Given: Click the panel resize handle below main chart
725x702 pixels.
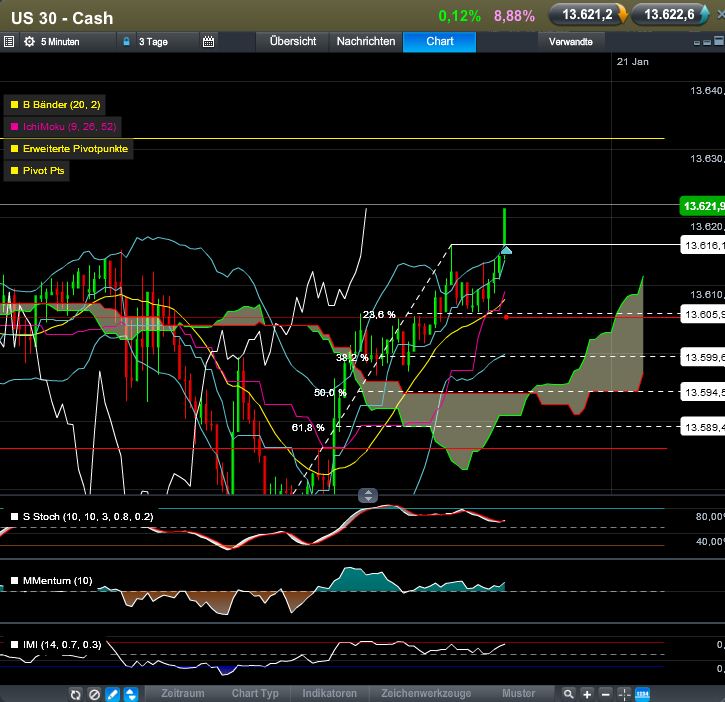Looking at the screenshot, I should coord(368,495).
